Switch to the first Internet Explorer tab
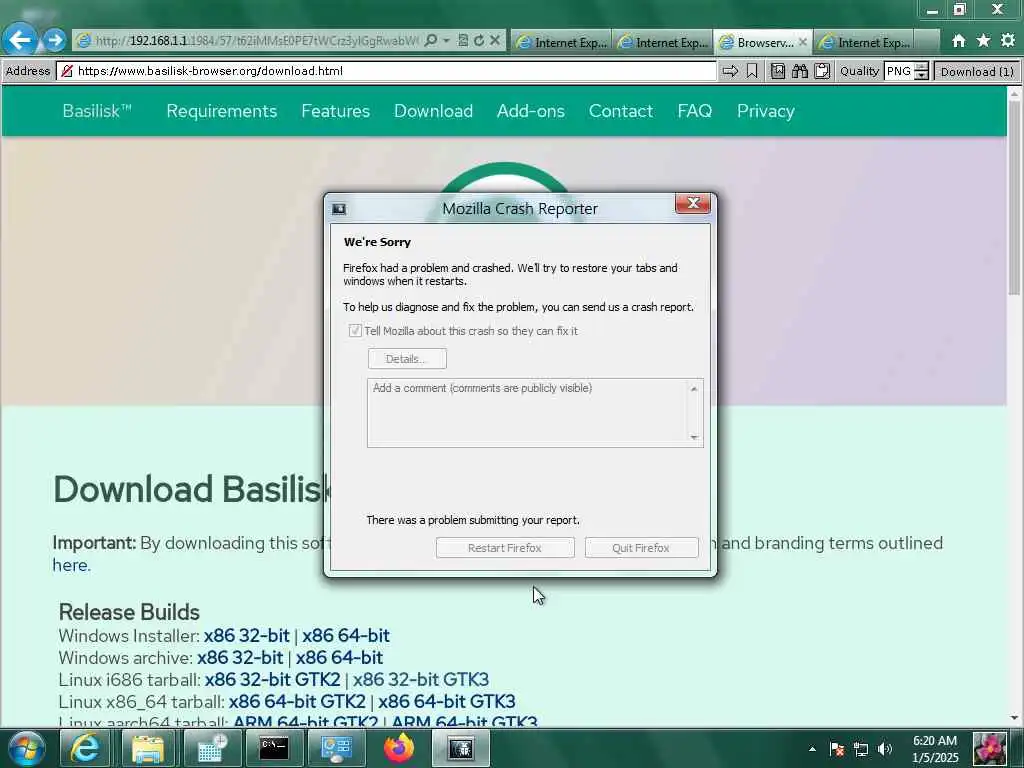This screenshot has height=768, width=1024. coord(562,42)
